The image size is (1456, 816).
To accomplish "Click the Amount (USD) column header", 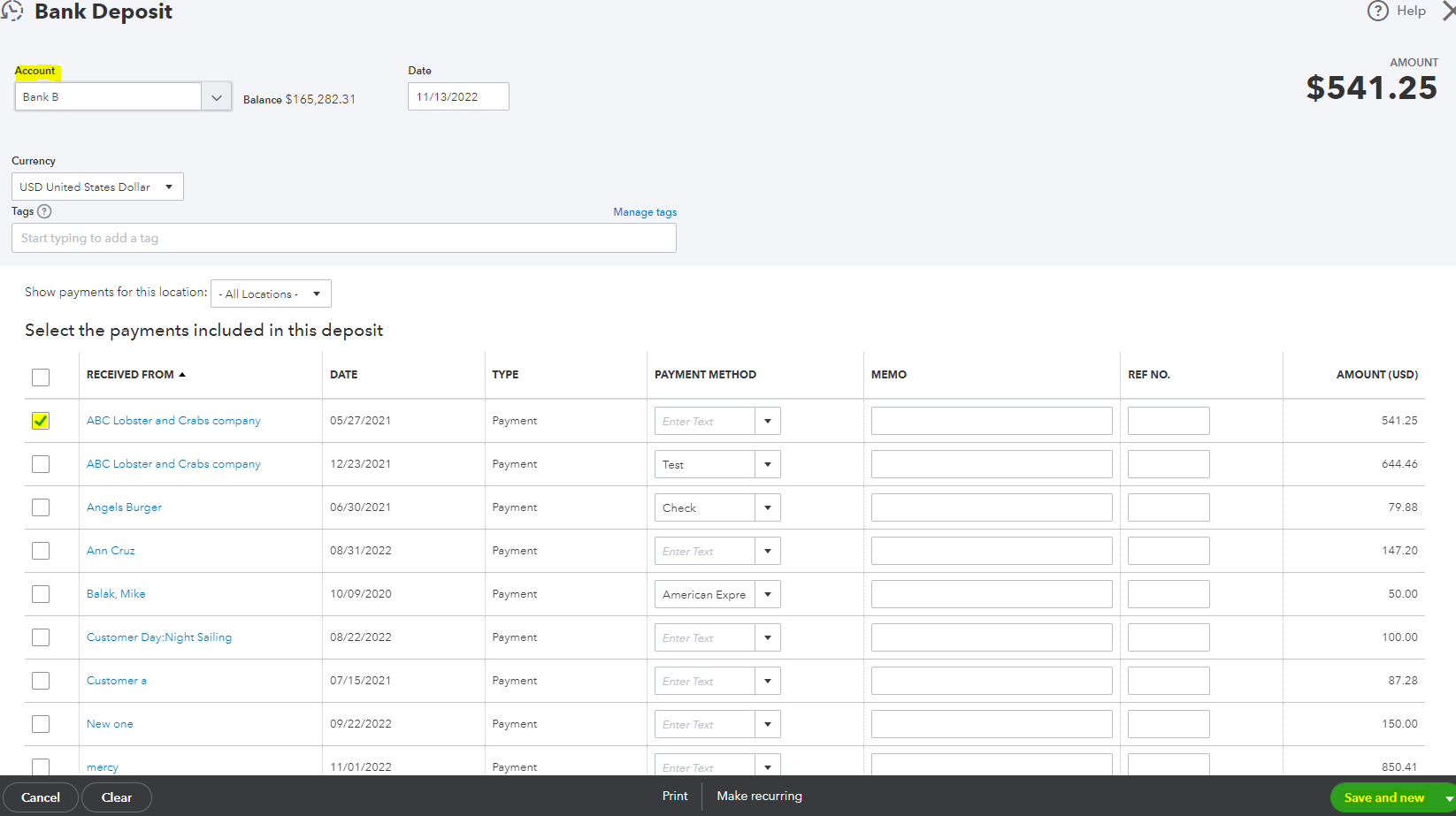I will click(x=1376, y=375).
